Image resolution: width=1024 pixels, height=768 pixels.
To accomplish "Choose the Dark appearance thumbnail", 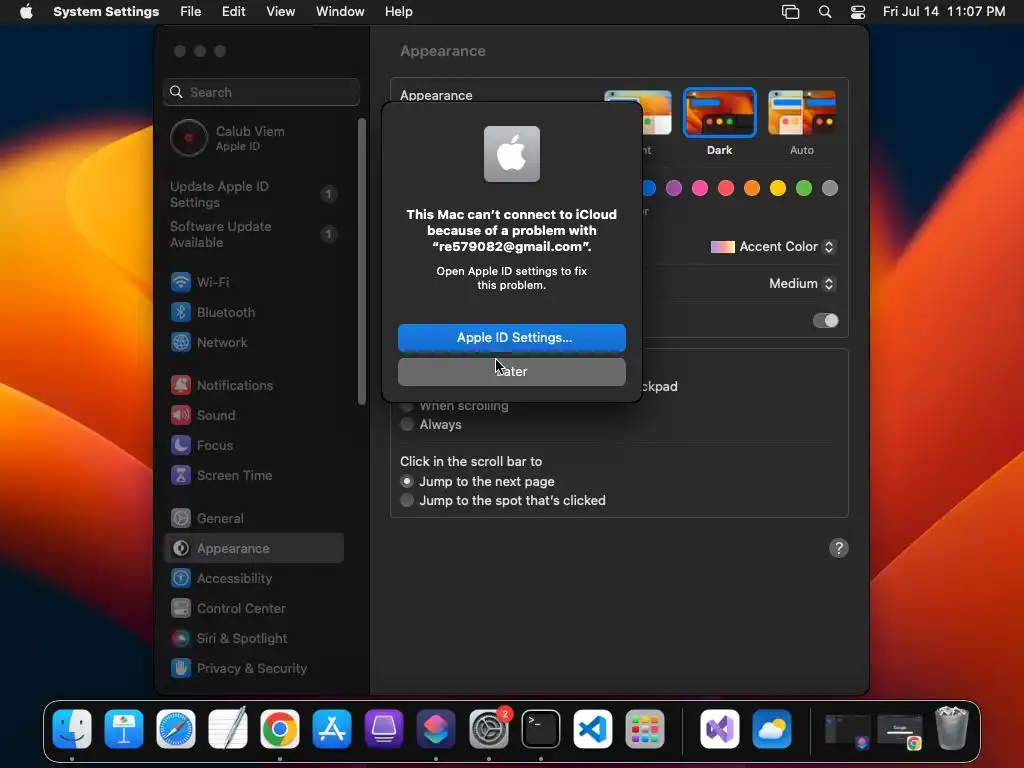I will 720,113.
